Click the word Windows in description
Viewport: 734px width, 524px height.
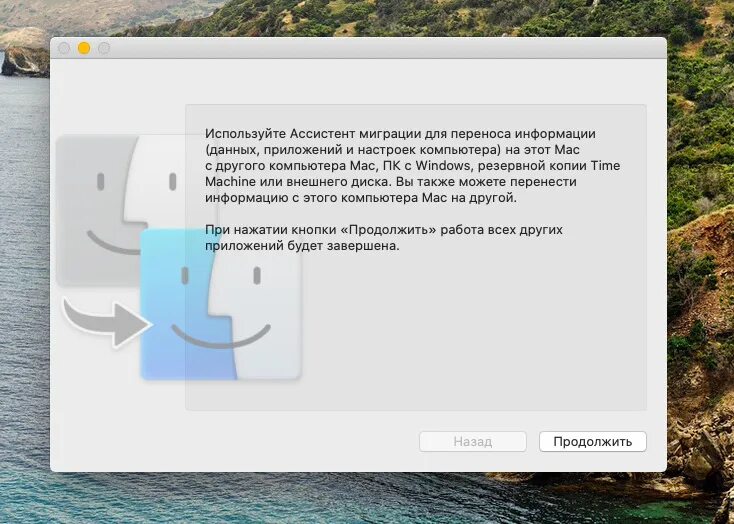coord(442,166)
